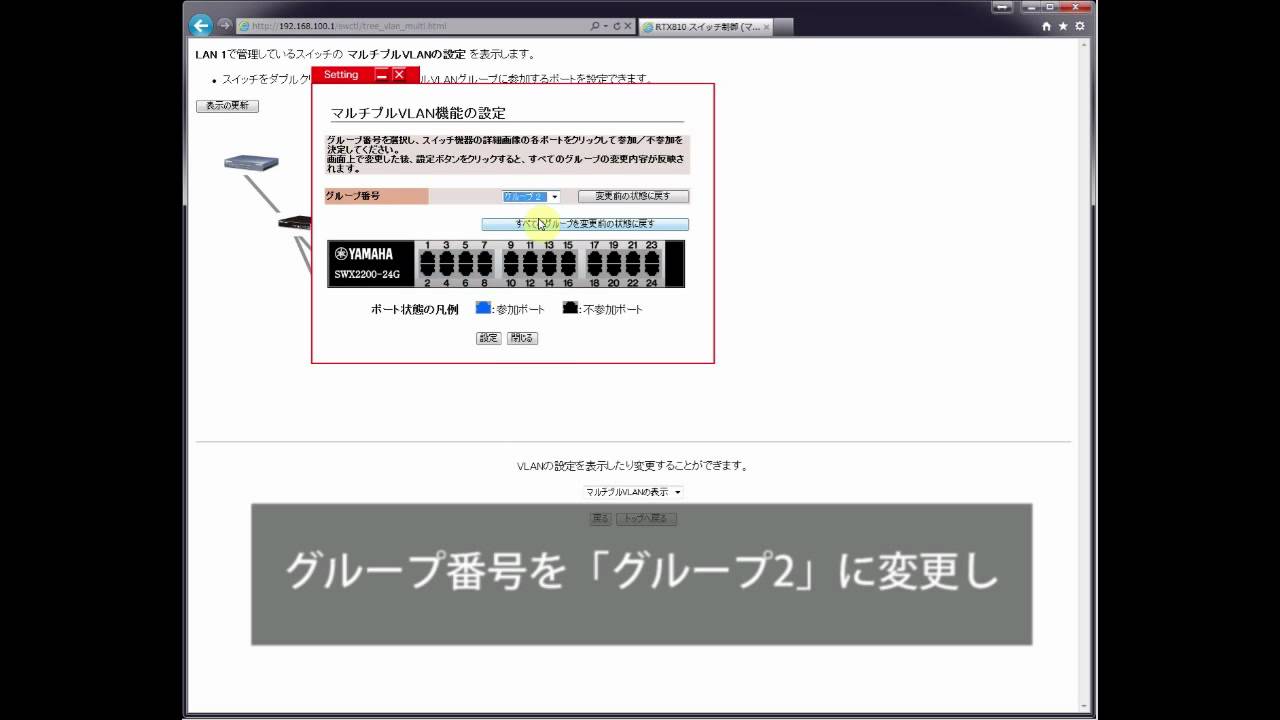Open the グループ2 group number dropdown

531,197
